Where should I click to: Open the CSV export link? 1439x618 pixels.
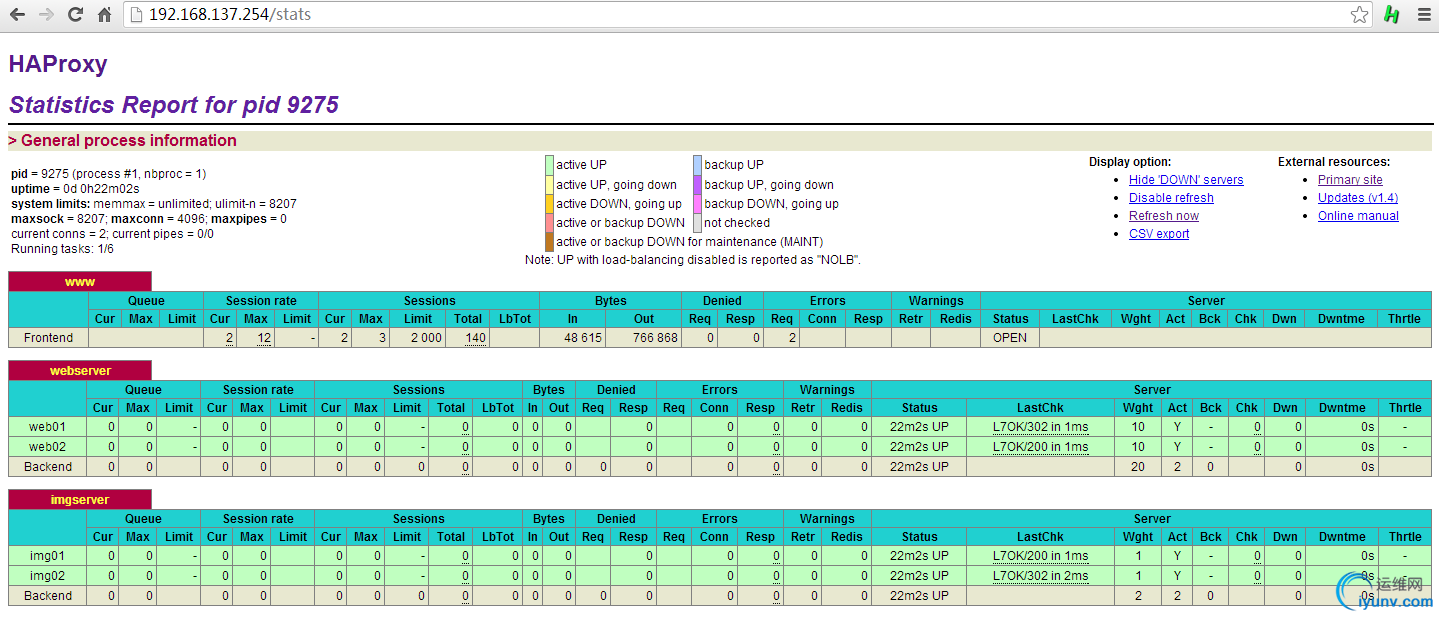point(1159,234)
